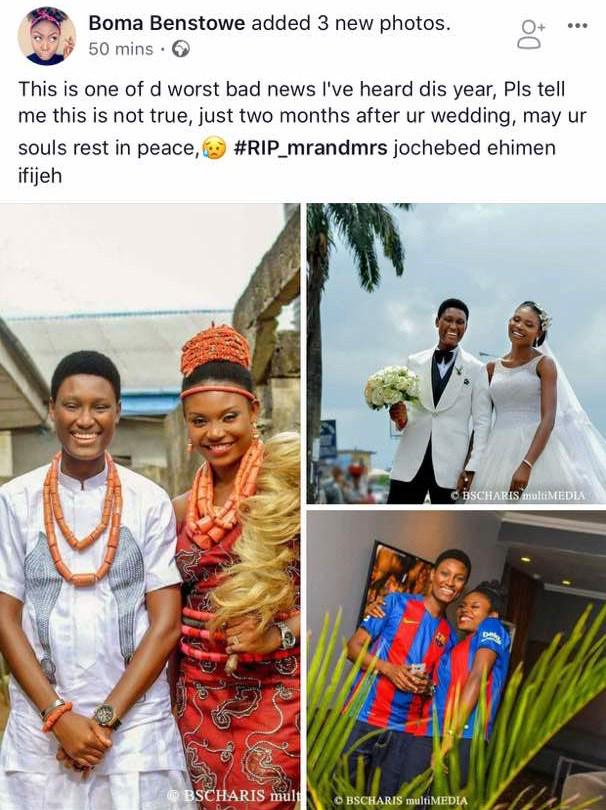
Task: Click the 50 mins timestamp
Action: point(121,49)
